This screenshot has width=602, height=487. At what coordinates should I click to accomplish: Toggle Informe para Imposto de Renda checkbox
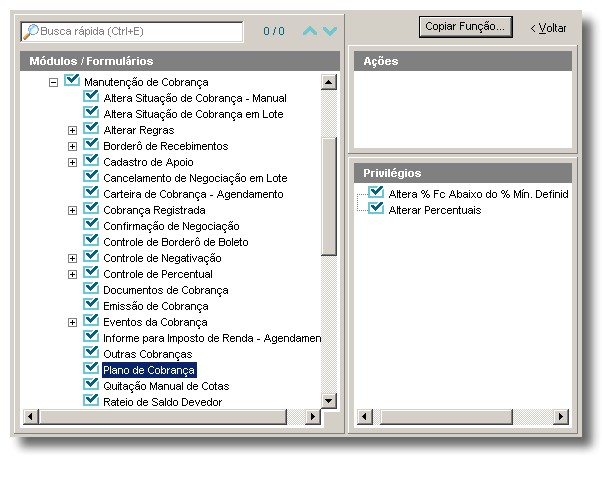[x=91, y=336]
